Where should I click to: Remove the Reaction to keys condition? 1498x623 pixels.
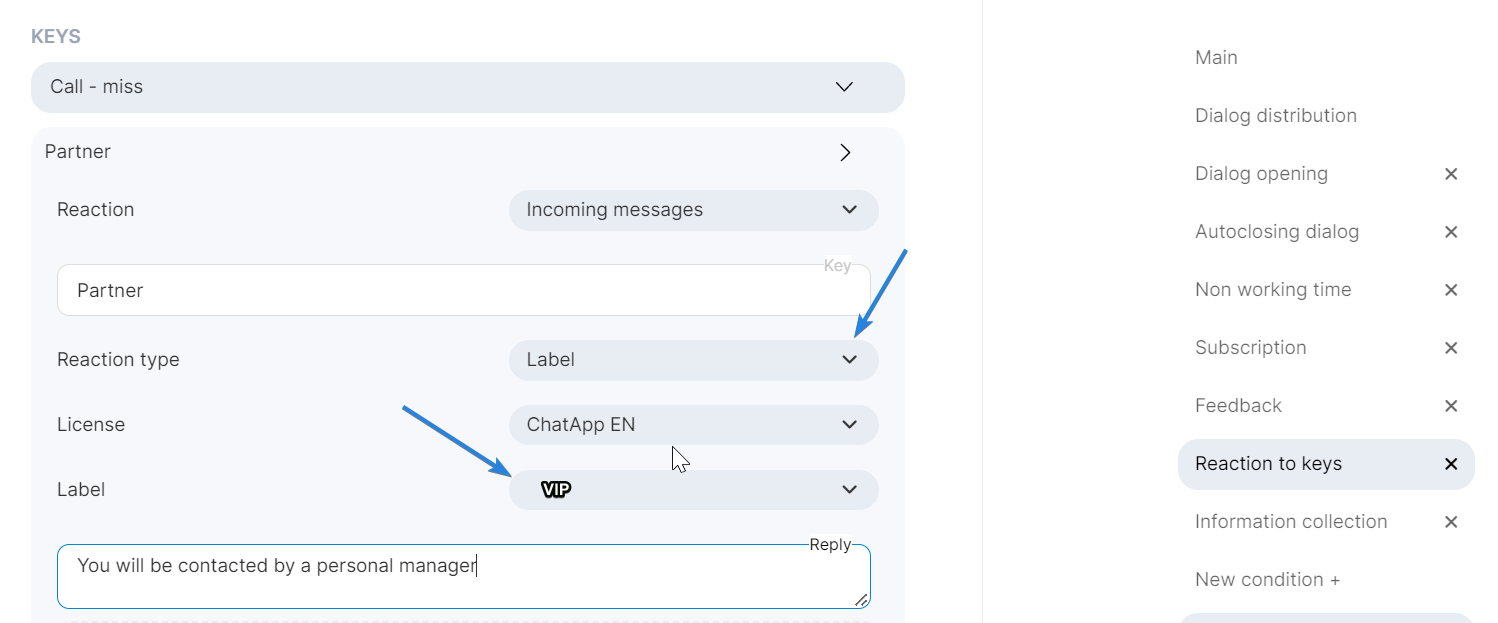pos(1451,464)
